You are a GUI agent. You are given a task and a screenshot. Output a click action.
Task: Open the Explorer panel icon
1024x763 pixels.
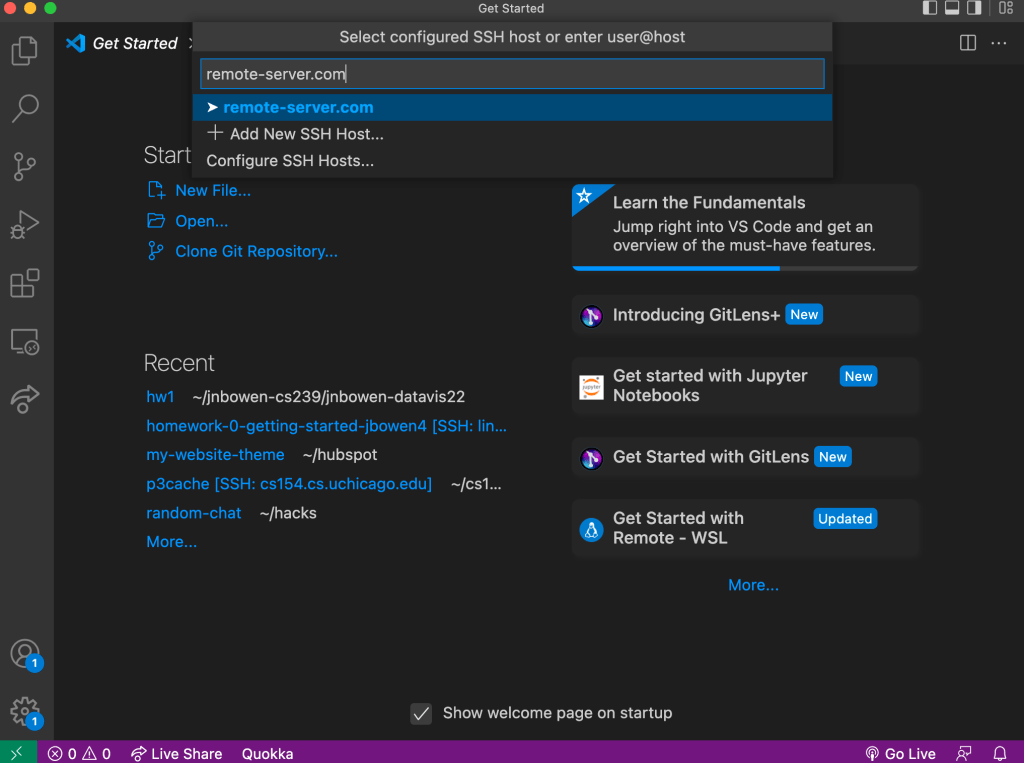click(25, 50)
